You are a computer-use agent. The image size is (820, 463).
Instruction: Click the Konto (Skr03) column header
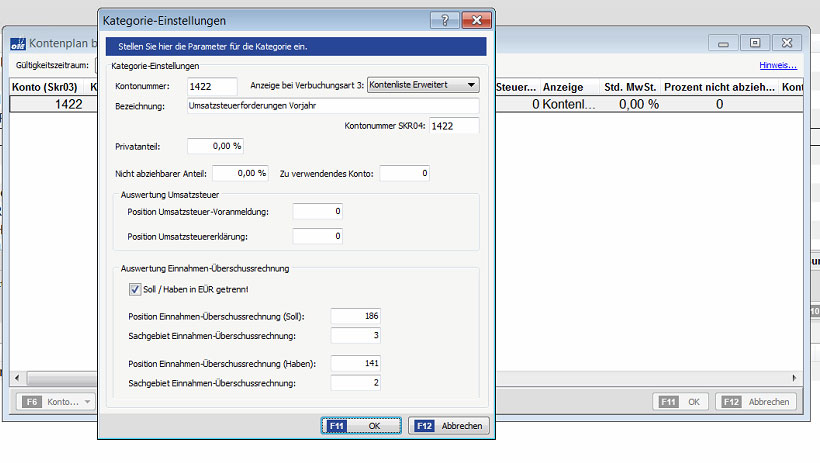click(45, 87)
